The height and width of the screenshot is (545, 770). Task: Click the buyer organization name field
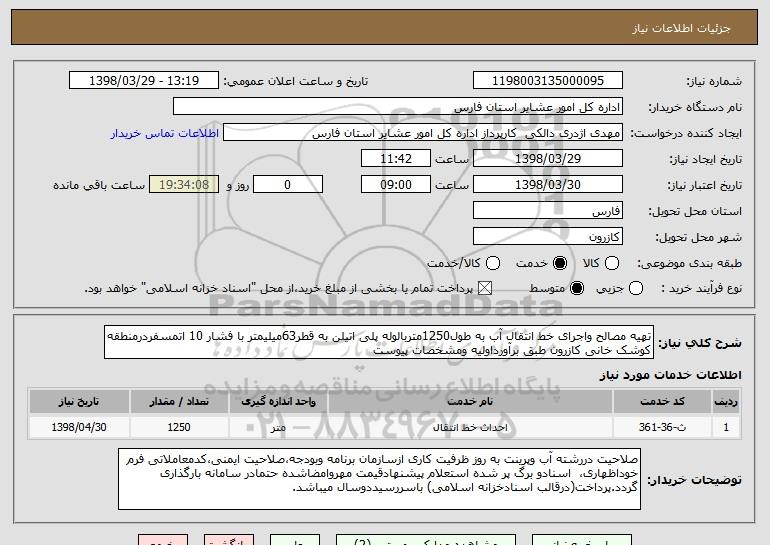tap(398, 107)
